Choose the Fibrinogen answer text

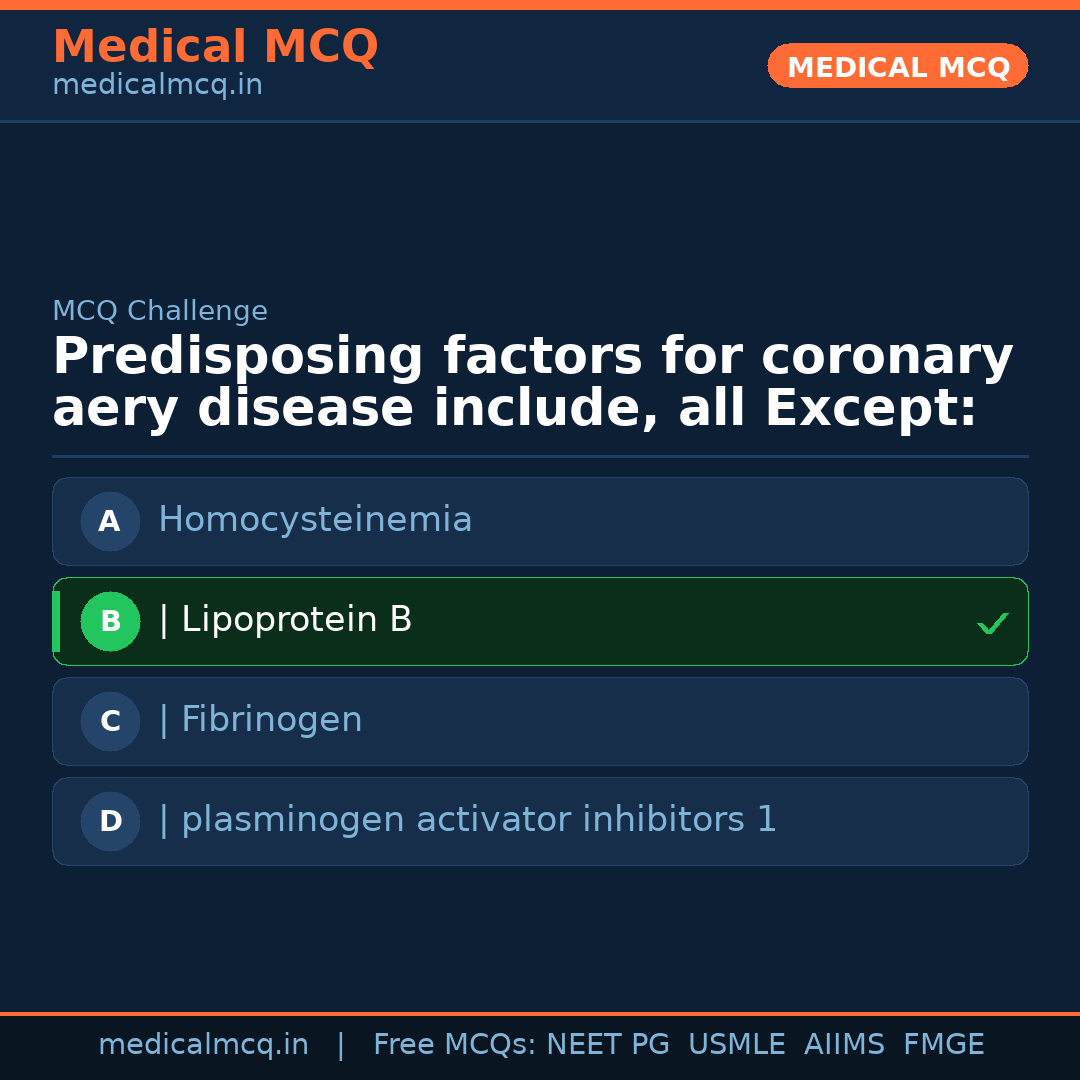pyautogui.click(x=271, y=720)
